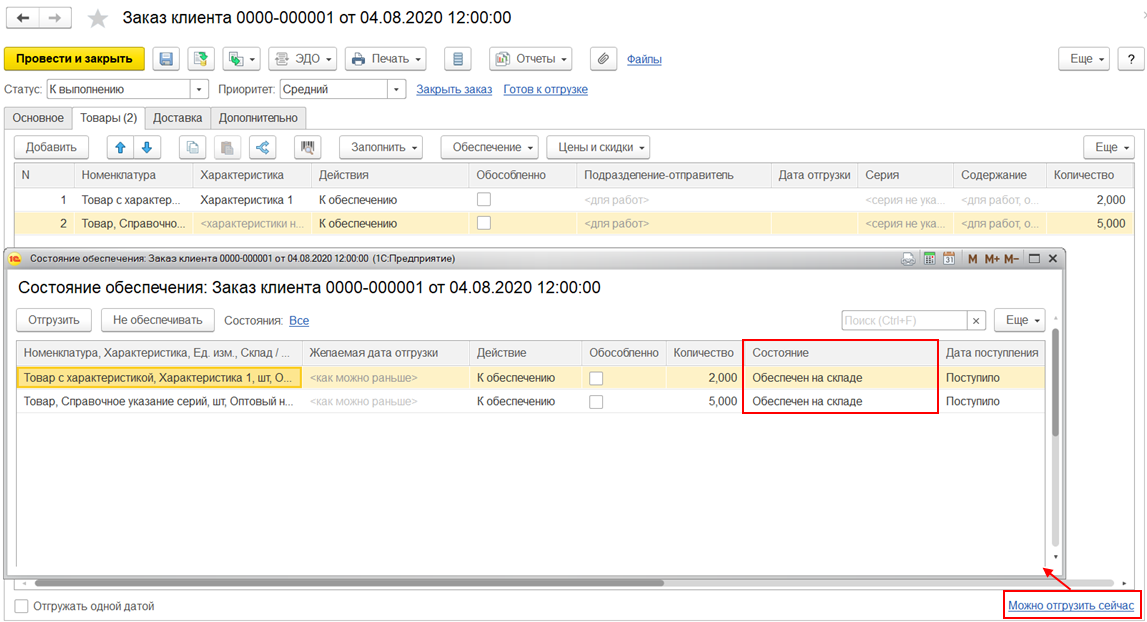The width and height of the screenshot is (1147, 622).
Task: Click the paperclip attachments icon
Action: point(603,59)
